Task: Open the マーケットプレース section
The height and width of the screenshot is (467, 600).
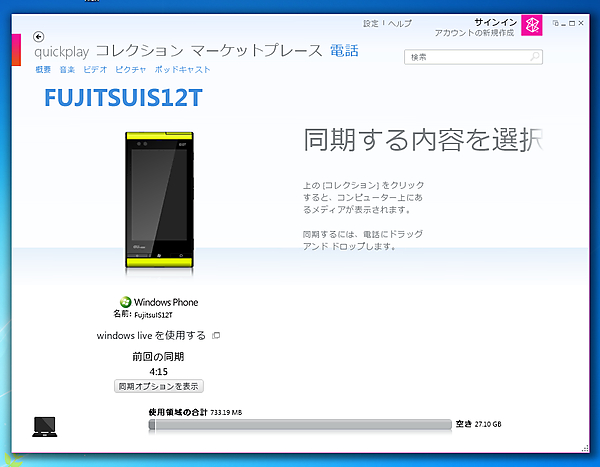Action: (x=256, y=51)
